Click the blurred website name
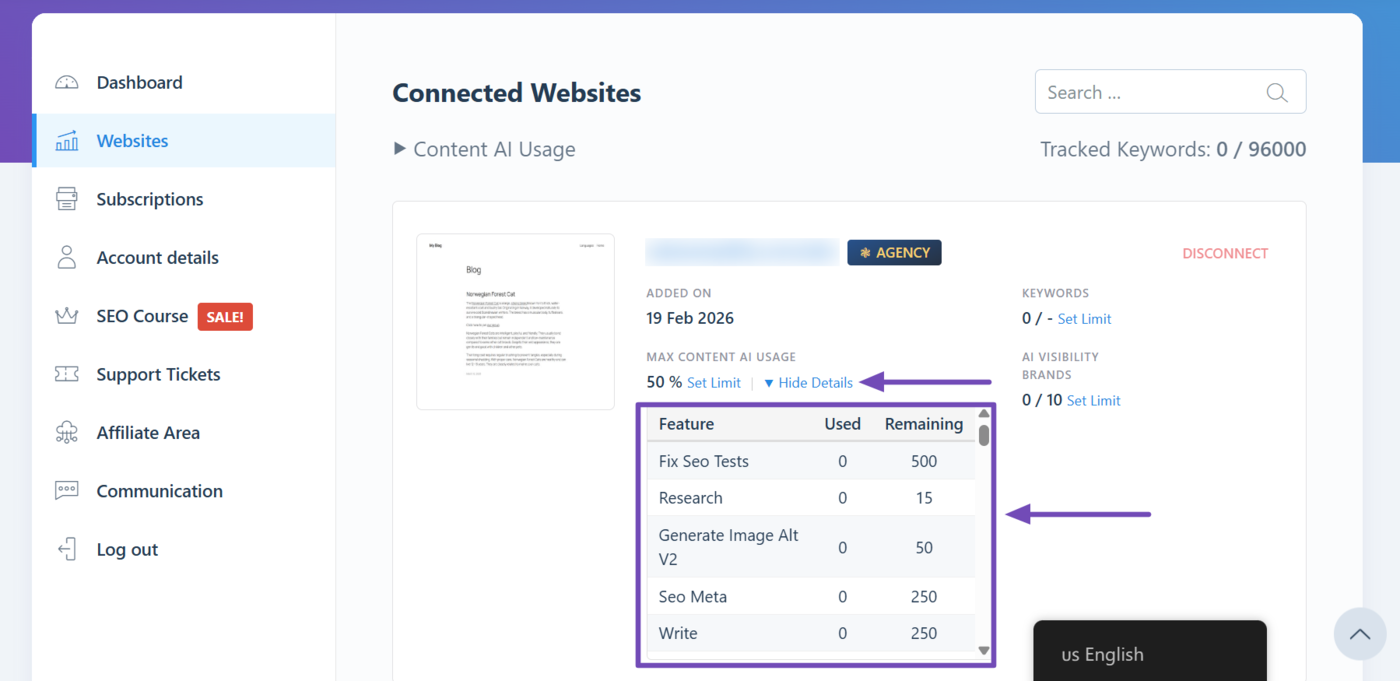The height and width of the screenshot is (681, 1400). pyautogui.click(x=742, y=252)
